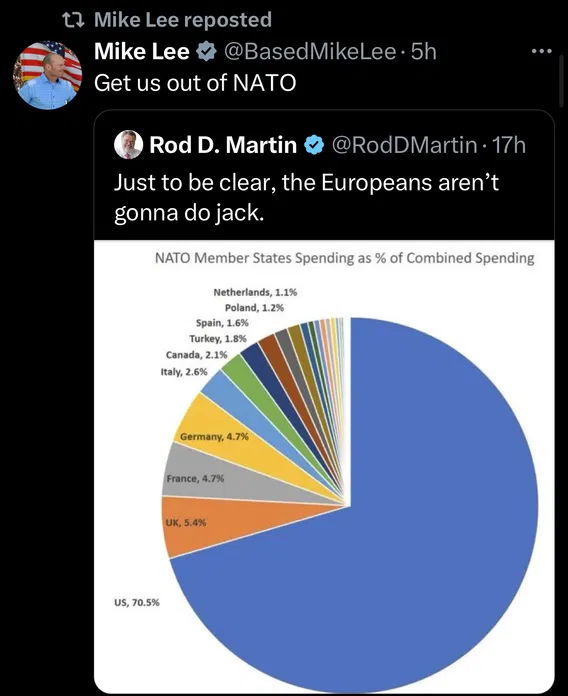The height and width of the screenshot is (696, 568).
Task: Click the 'Mike Lee reposted' label
Action: (183, 20)
